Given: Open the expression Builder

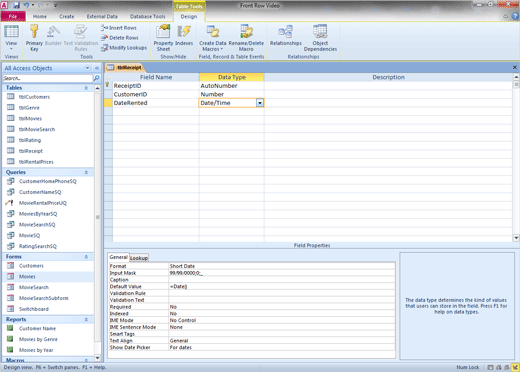Looking at the screenshot, I should coord(53,35).
